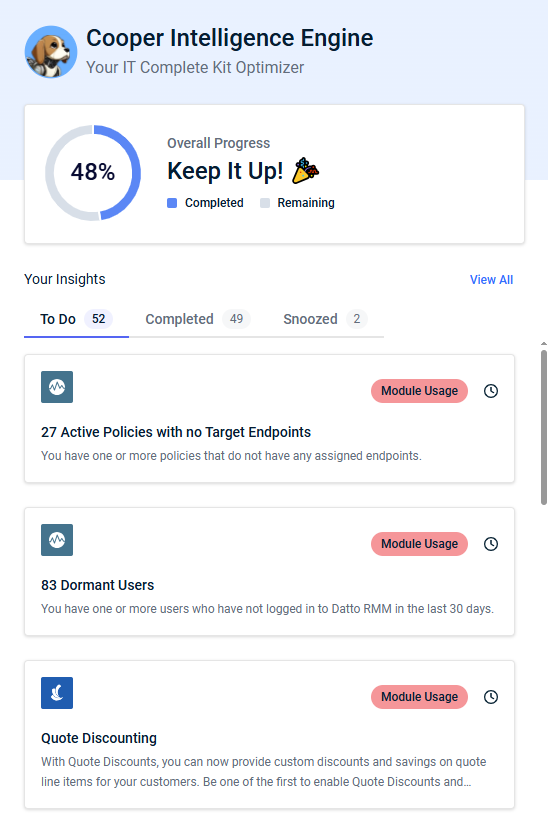Click the Quote Discounting module icon
Screen dimensions: 548x821
[57, 693]
